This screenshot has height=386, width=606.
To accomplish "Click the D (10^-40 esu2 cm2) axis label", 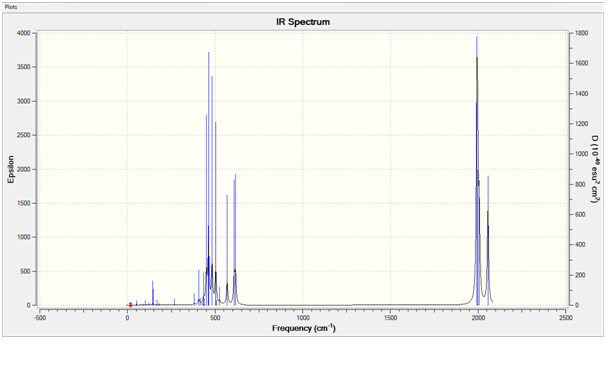I will pyautogui.click(x=596, y=169).
